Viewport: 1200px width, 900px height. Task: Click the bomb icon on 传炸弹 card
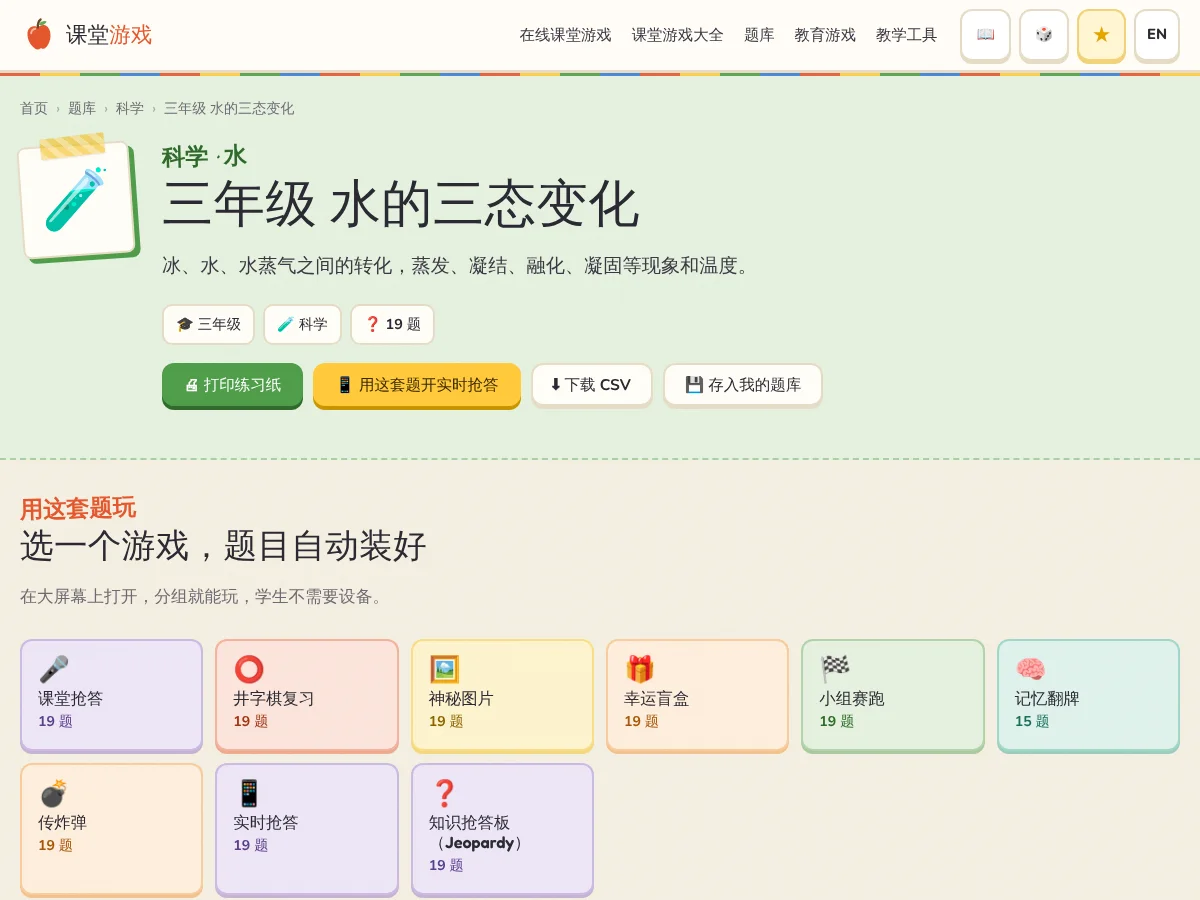click(x=53, y=793)
